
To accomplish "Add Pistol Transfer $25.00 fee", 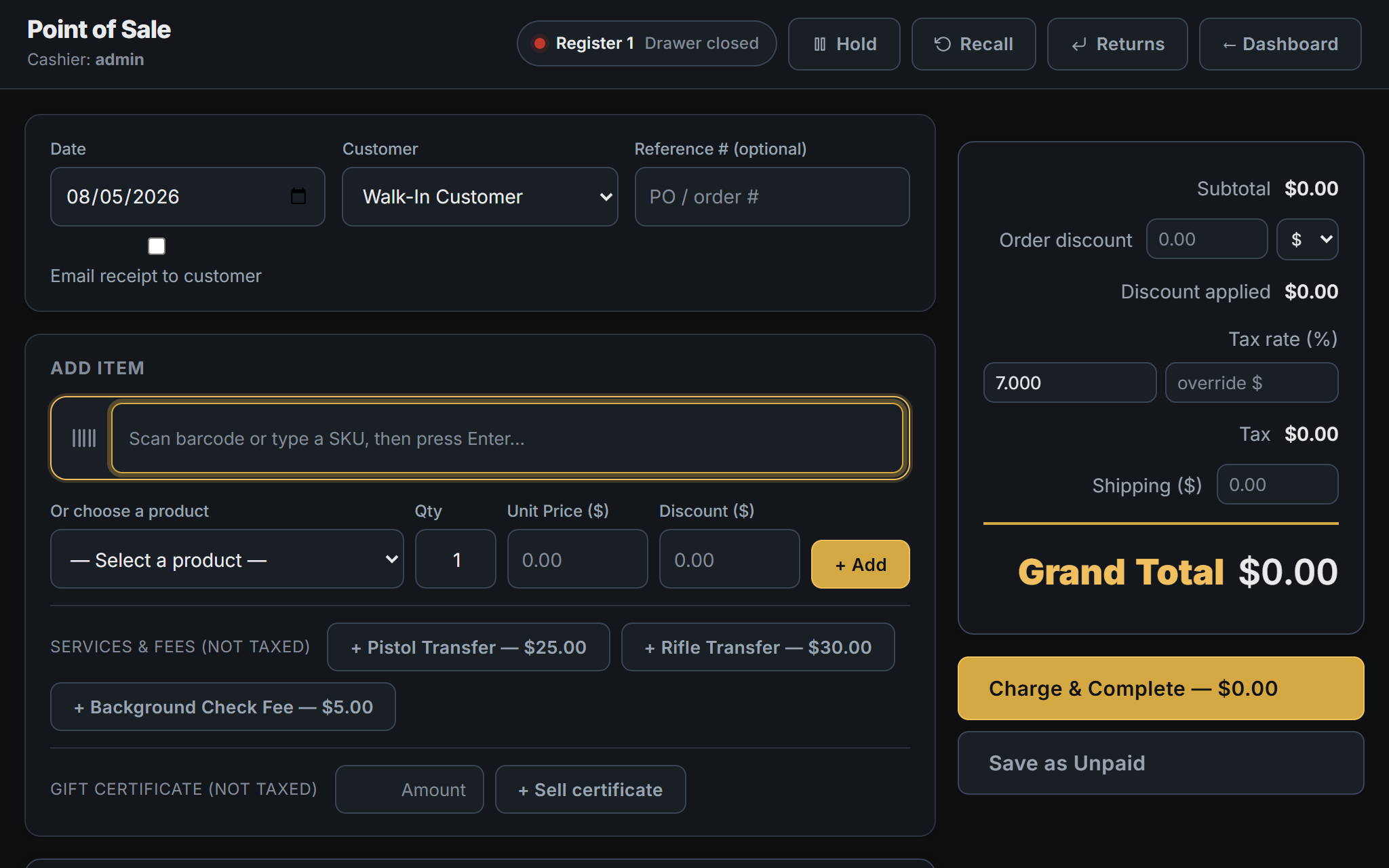I will [x=469, y=647].
